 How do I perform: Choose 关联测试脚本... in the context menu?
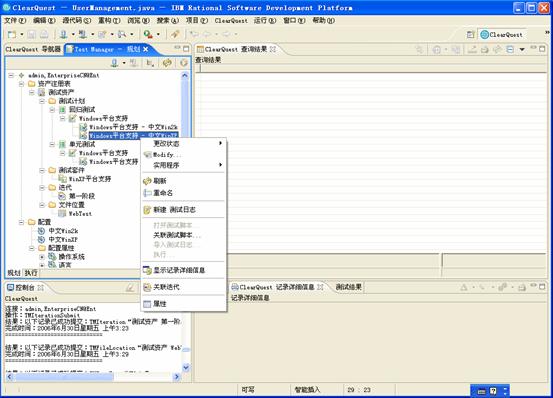tap(183, 235)
